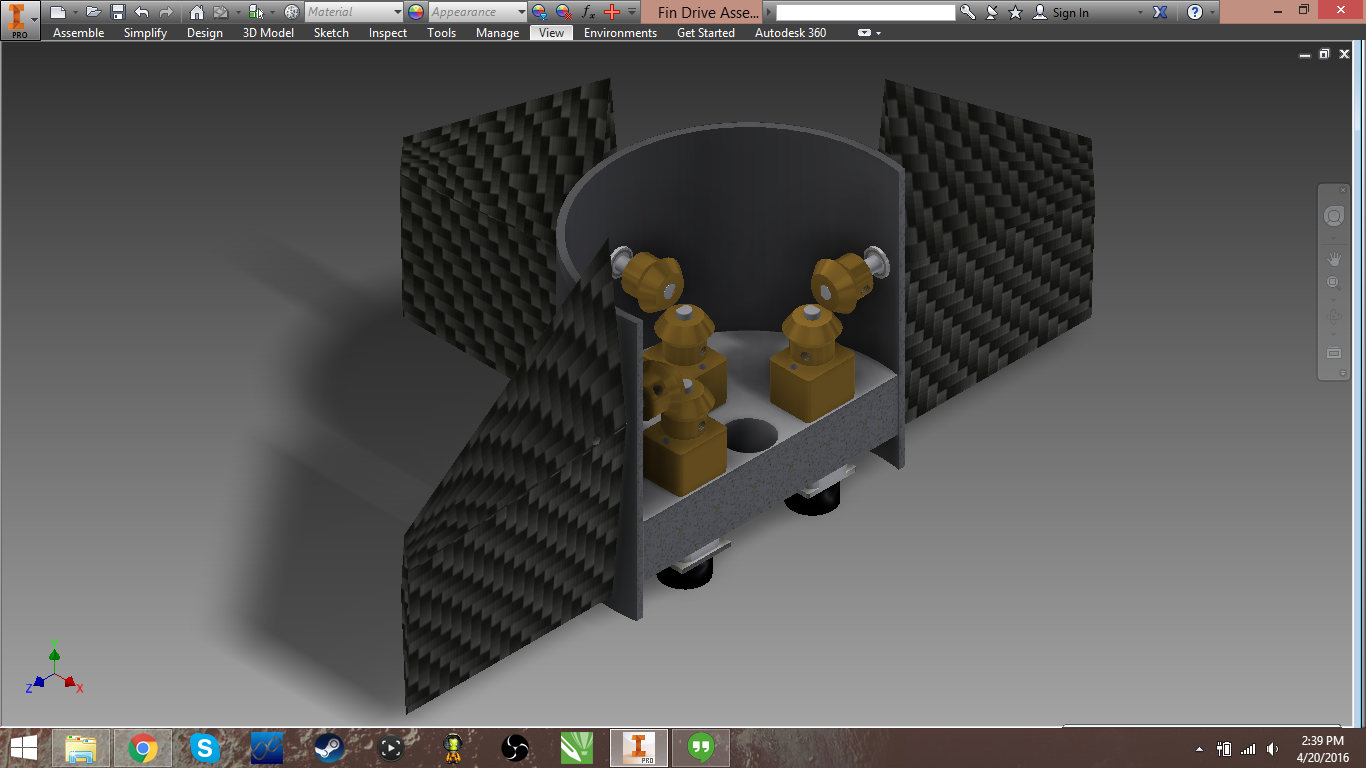The width and height of the screenshot is (1366, 768).
Task: Open the 3D Model ribbon tab
Action: pyautogui.click(x=269, y=33)
